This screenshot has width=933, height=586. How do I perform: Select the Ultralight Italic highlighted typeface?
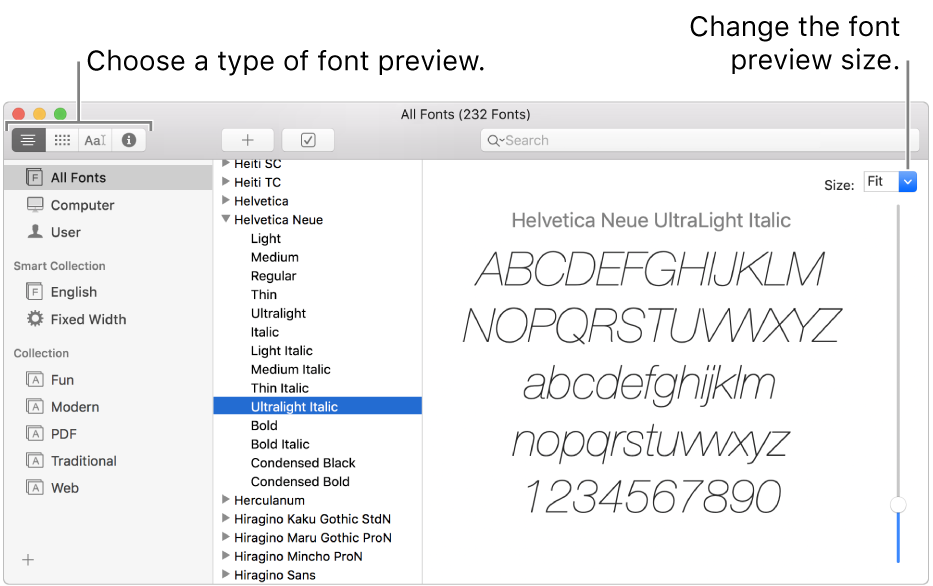[x=295, y=406]
